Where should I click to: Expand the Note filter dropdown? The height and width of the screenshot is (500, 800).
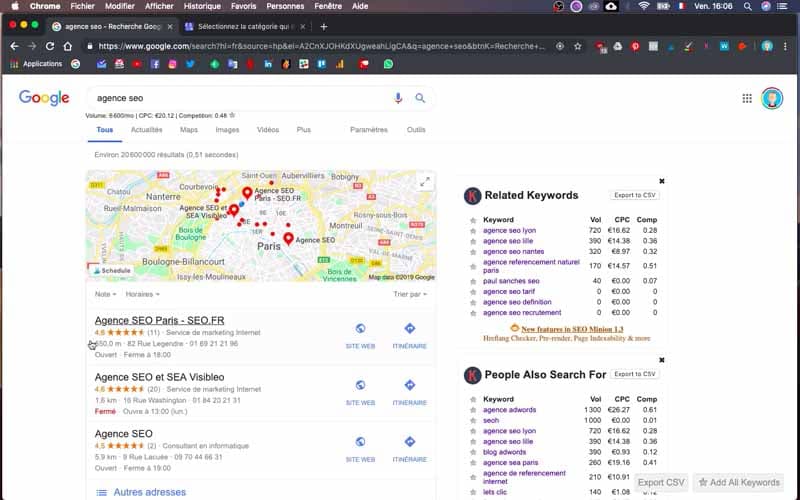(105, 294)
